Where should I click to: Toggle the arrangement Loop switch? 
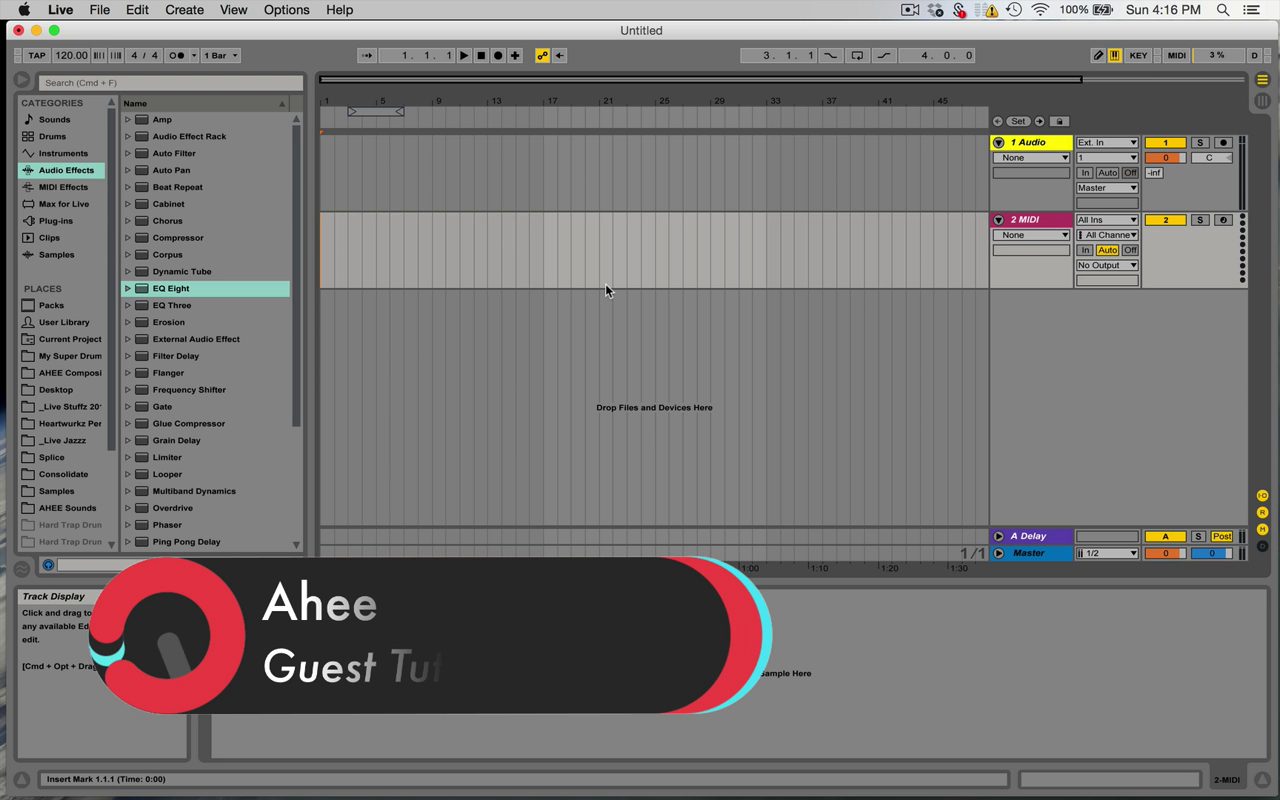pos(857,56)
